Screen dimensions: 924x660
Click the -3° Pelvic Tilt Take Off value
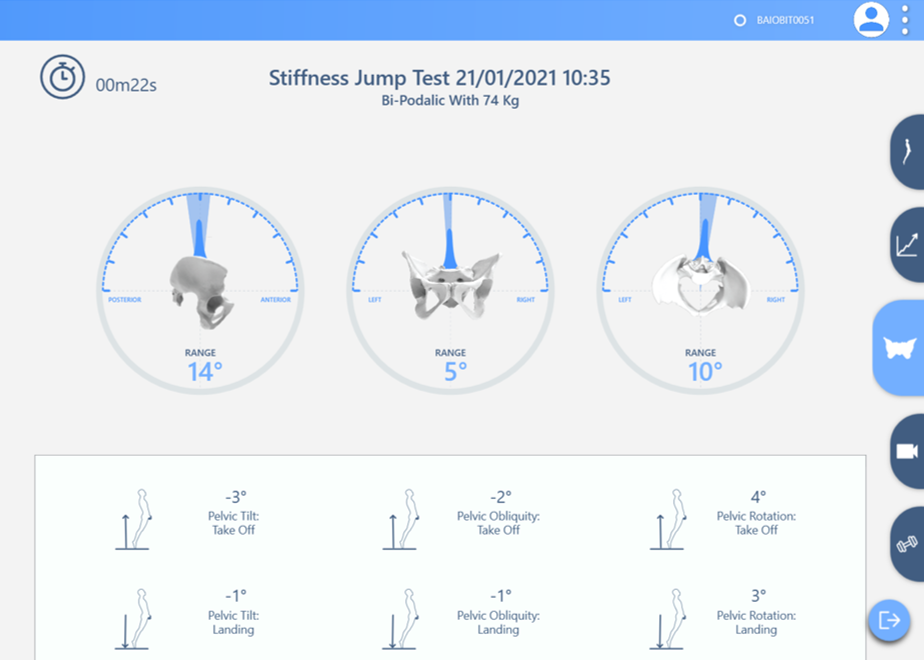235,497
